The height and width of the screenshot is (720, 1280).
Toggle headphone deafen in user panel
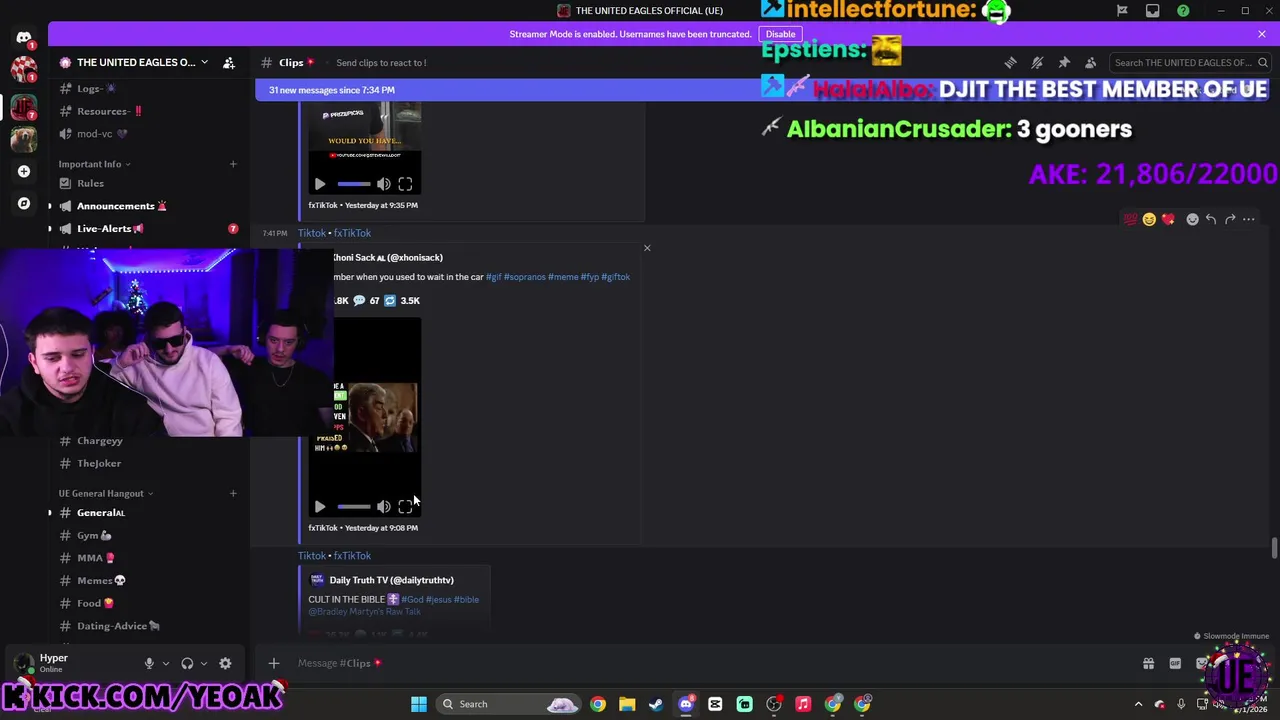pos(187,663)
